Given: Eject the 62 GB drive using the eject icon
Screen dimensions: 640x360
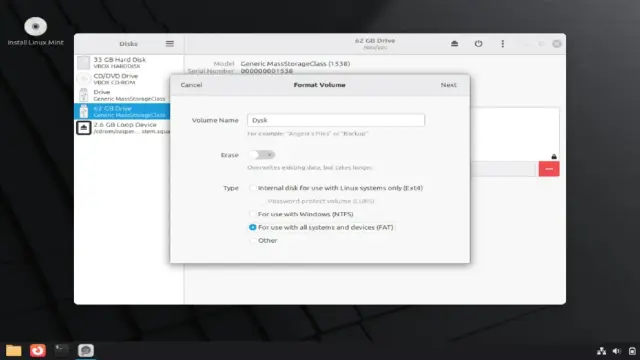Looking at the screenshot, I should (x=454, y=44).
